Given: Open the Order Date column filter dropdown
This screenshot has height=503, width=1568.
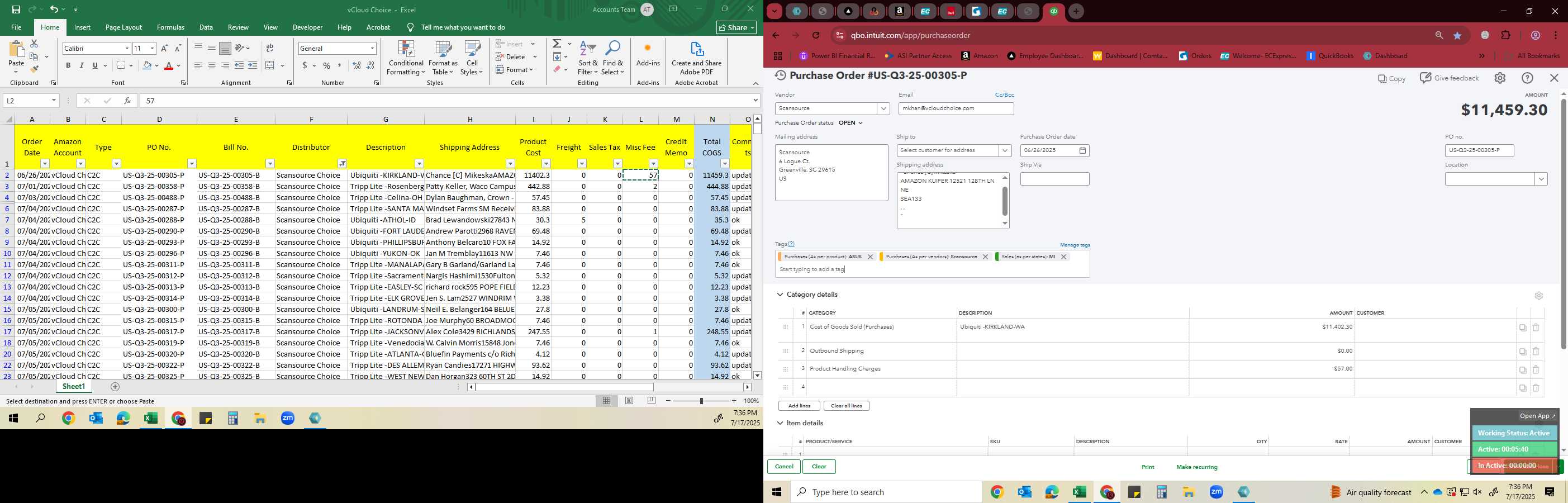Looking at the screenshot, I should pyautogui.click(x=45, y=163).
